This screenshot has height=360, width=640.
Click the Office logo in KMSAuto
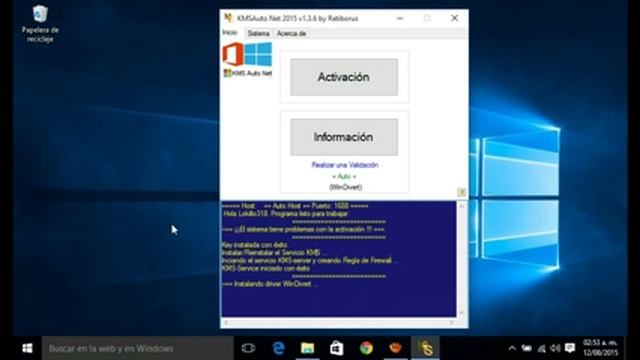233,54
